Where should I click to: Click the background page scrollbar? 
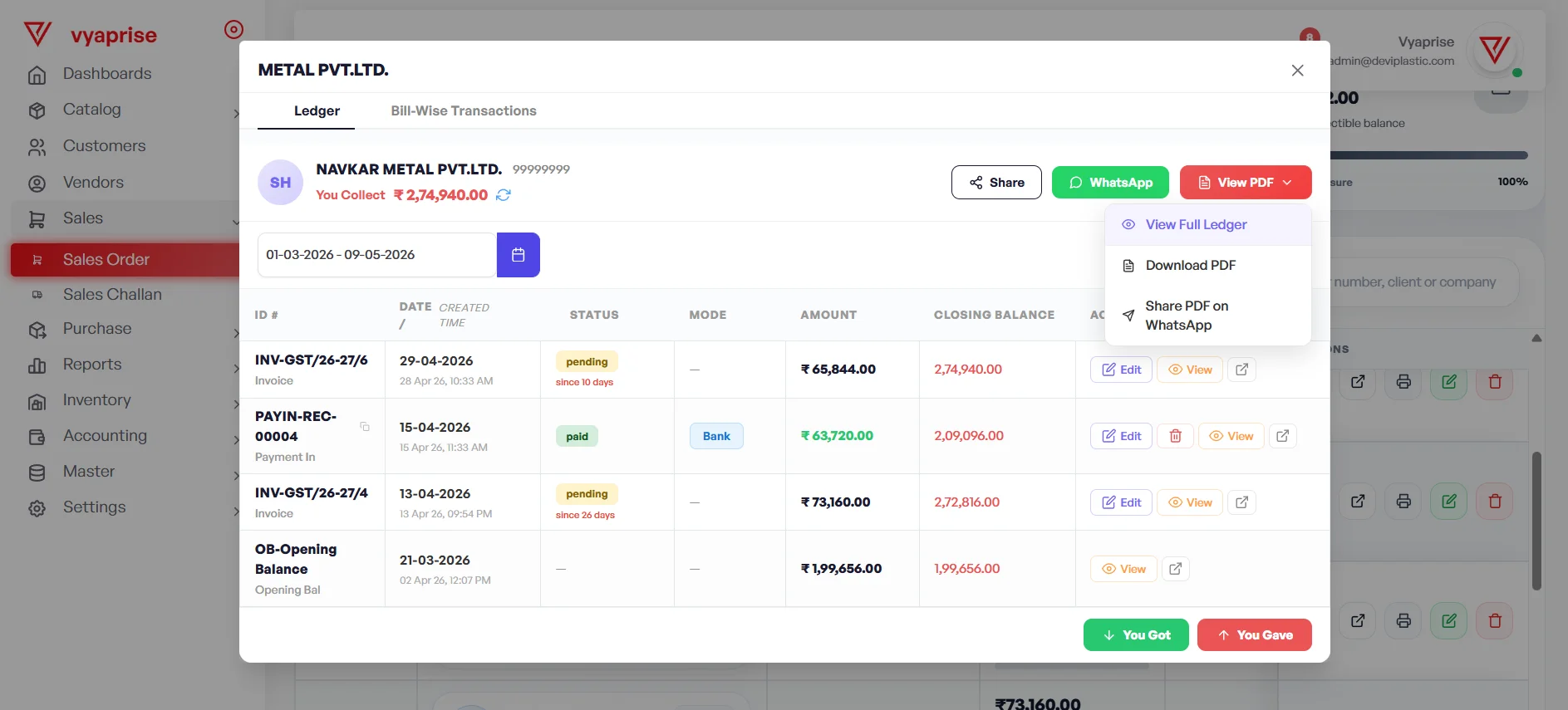click(x=1536, y=521)
